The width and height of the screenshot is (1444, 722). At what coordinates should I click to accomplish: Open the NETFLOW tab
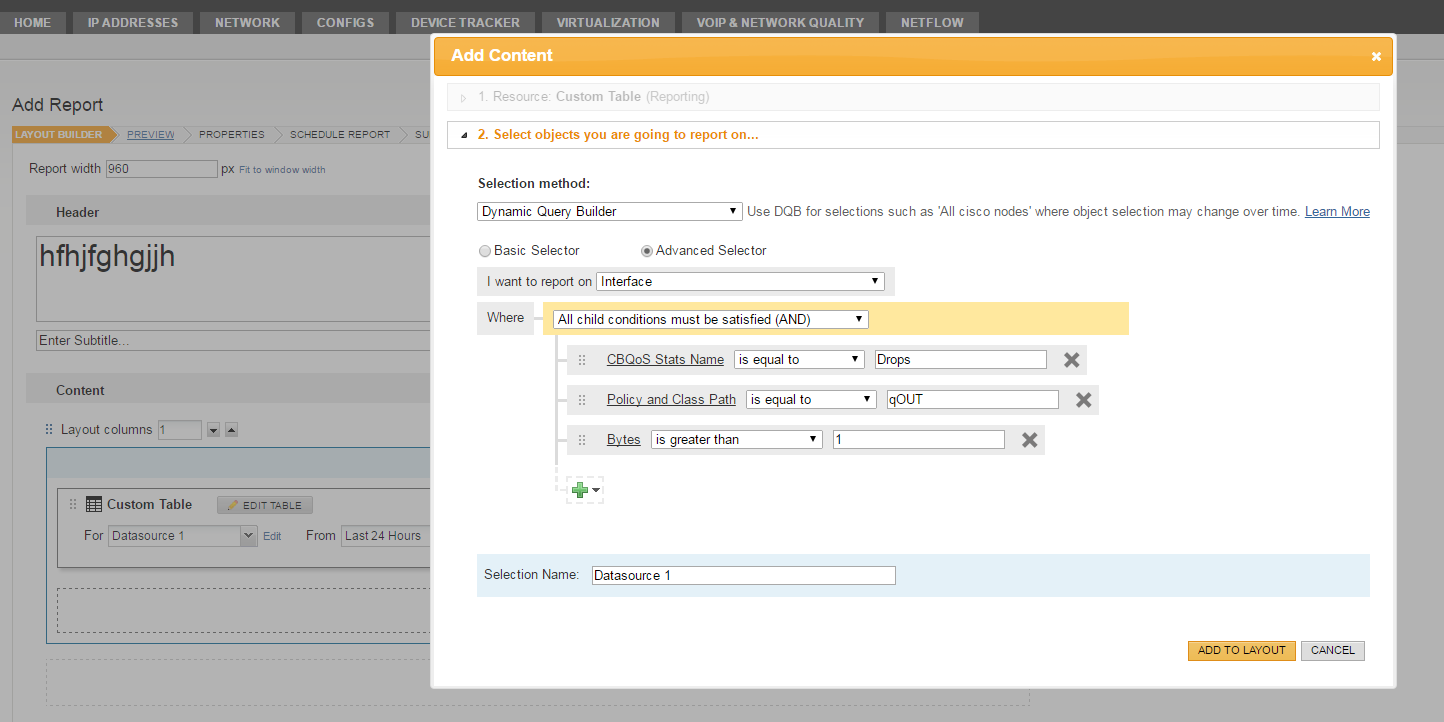coord(932,22)
